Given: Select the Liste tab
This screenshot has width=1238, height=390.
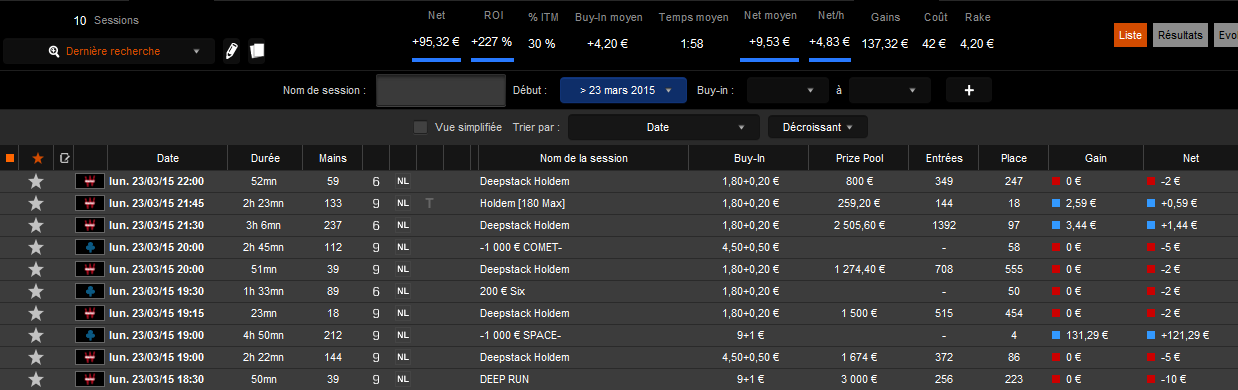Looking at the screenshot, I should [1131, 35].
